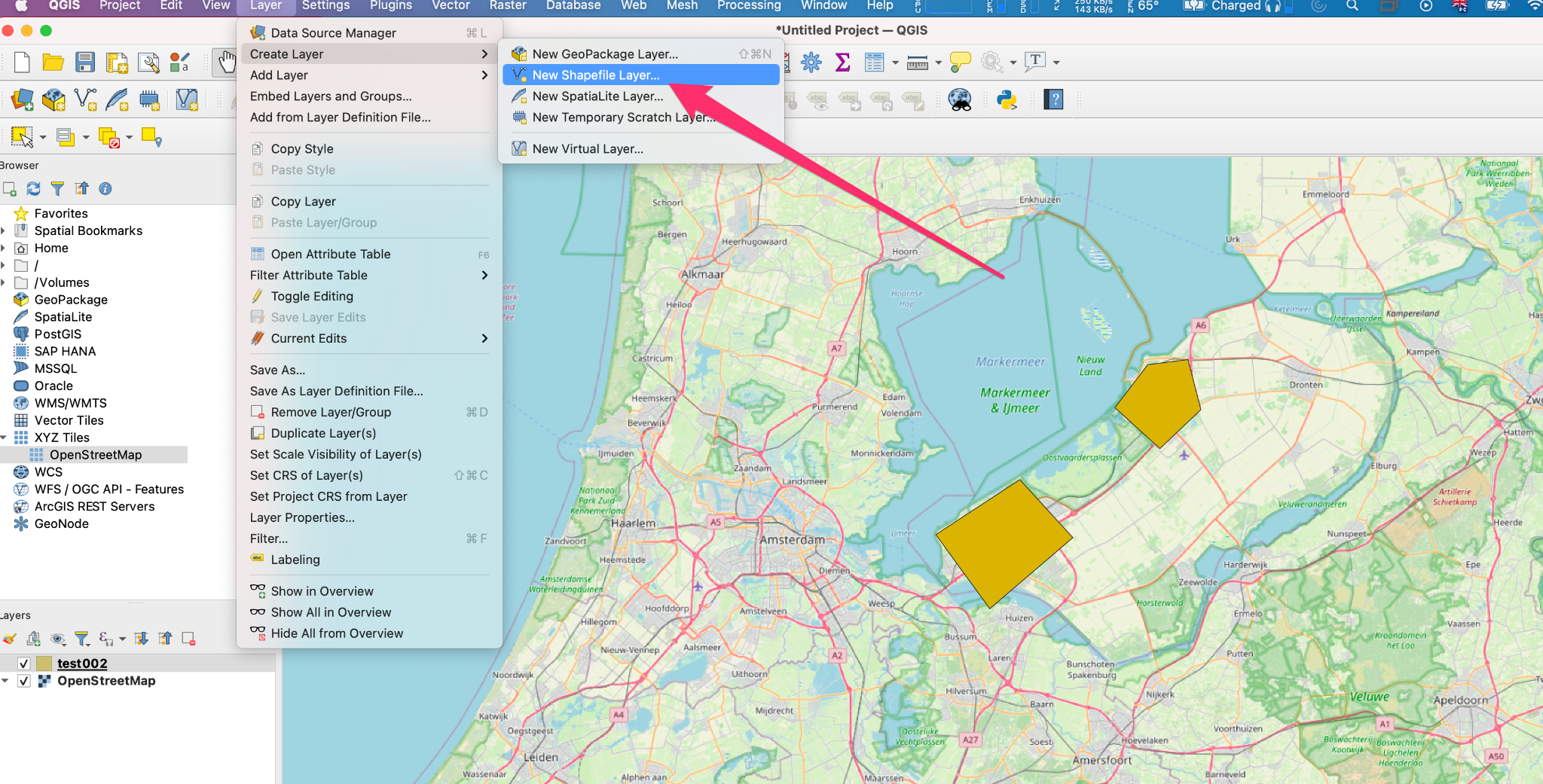Open the select features dropdown arrow
Image resolution: width=1543 pixels, height=784 pixels.
tap(43, 137)
